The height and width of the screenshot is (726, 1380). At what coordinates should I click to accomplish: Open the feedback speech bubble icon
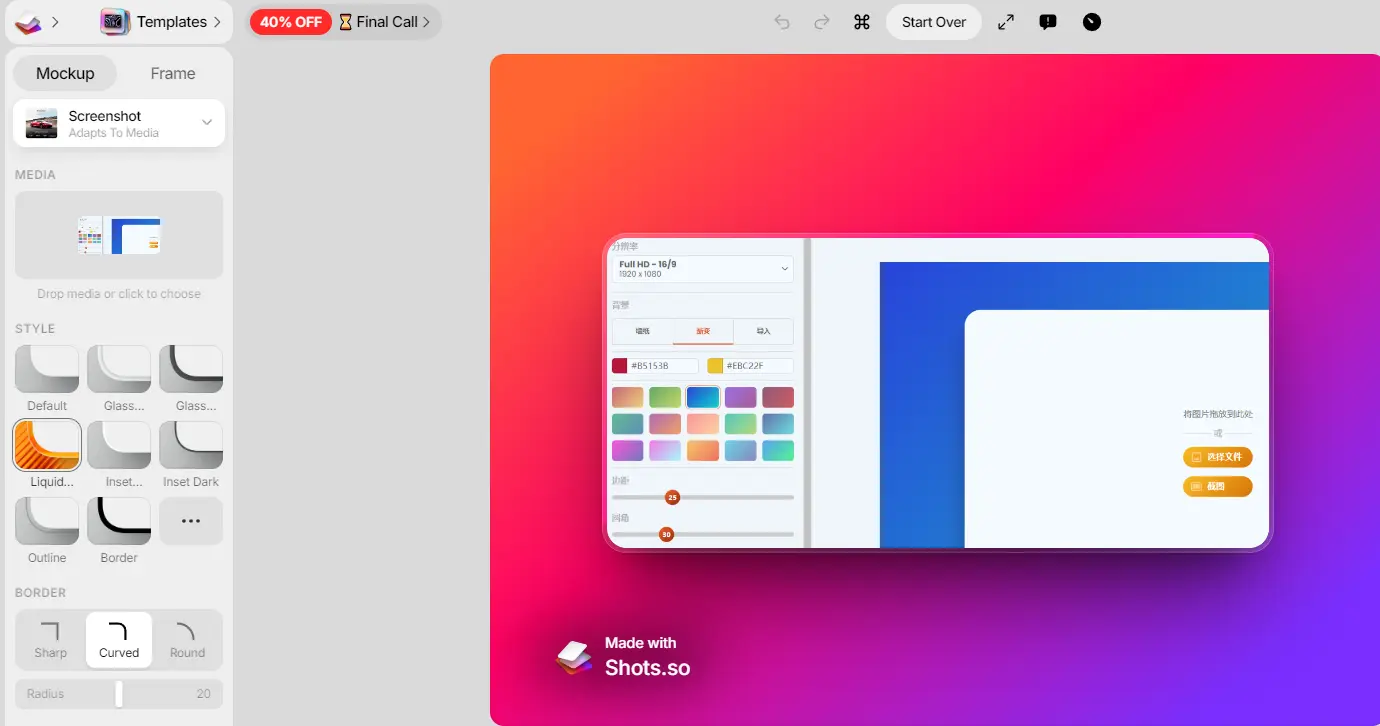pyautogui.click(x=1048, y=22)
